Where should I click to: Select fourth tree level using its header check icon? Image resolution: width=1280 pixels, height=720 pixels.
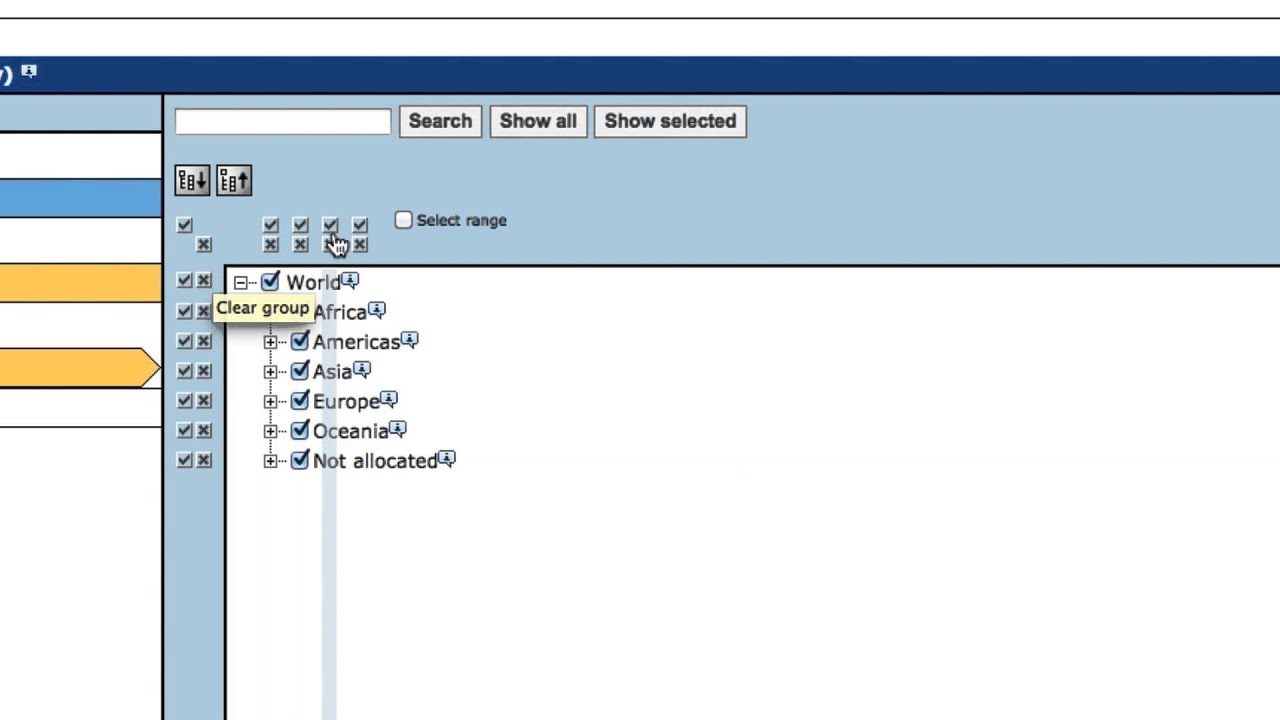360,225
